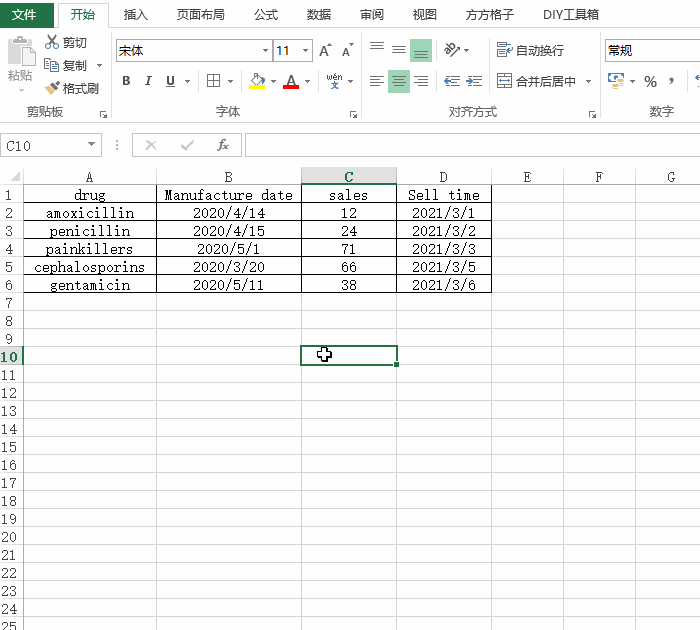
Task: Toggle Underline formatting
Action: click(170, 81)
